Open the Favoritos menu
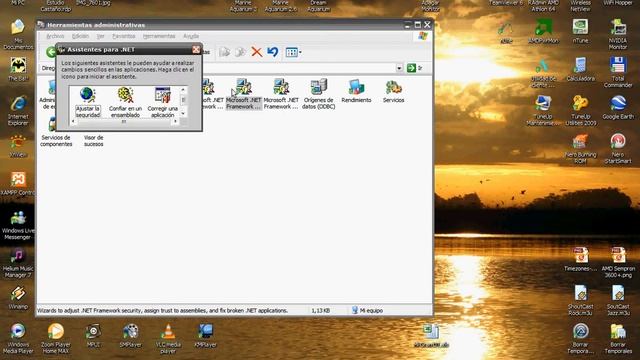This screenshot has height=360, width=640. click(124, 36)
